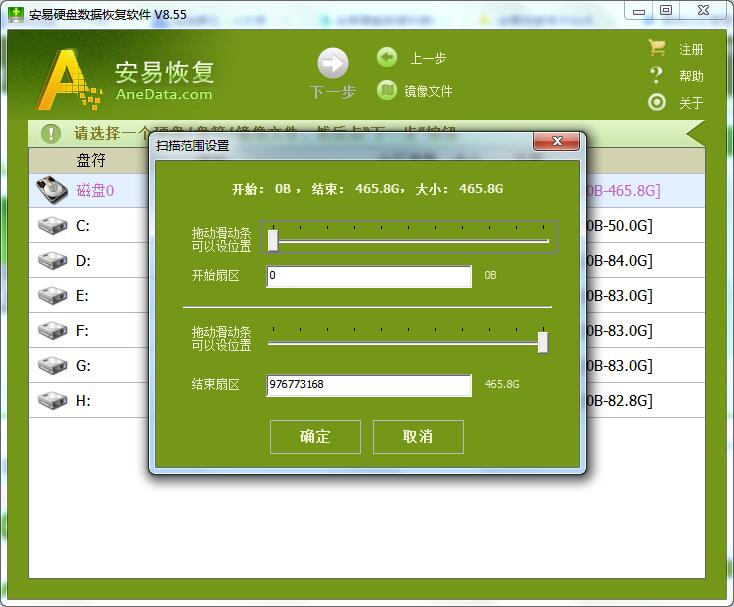Confirm scan range with 确定 button
Image resolution: width=734 pixels, height=607 pixels.
click(315, 437)
